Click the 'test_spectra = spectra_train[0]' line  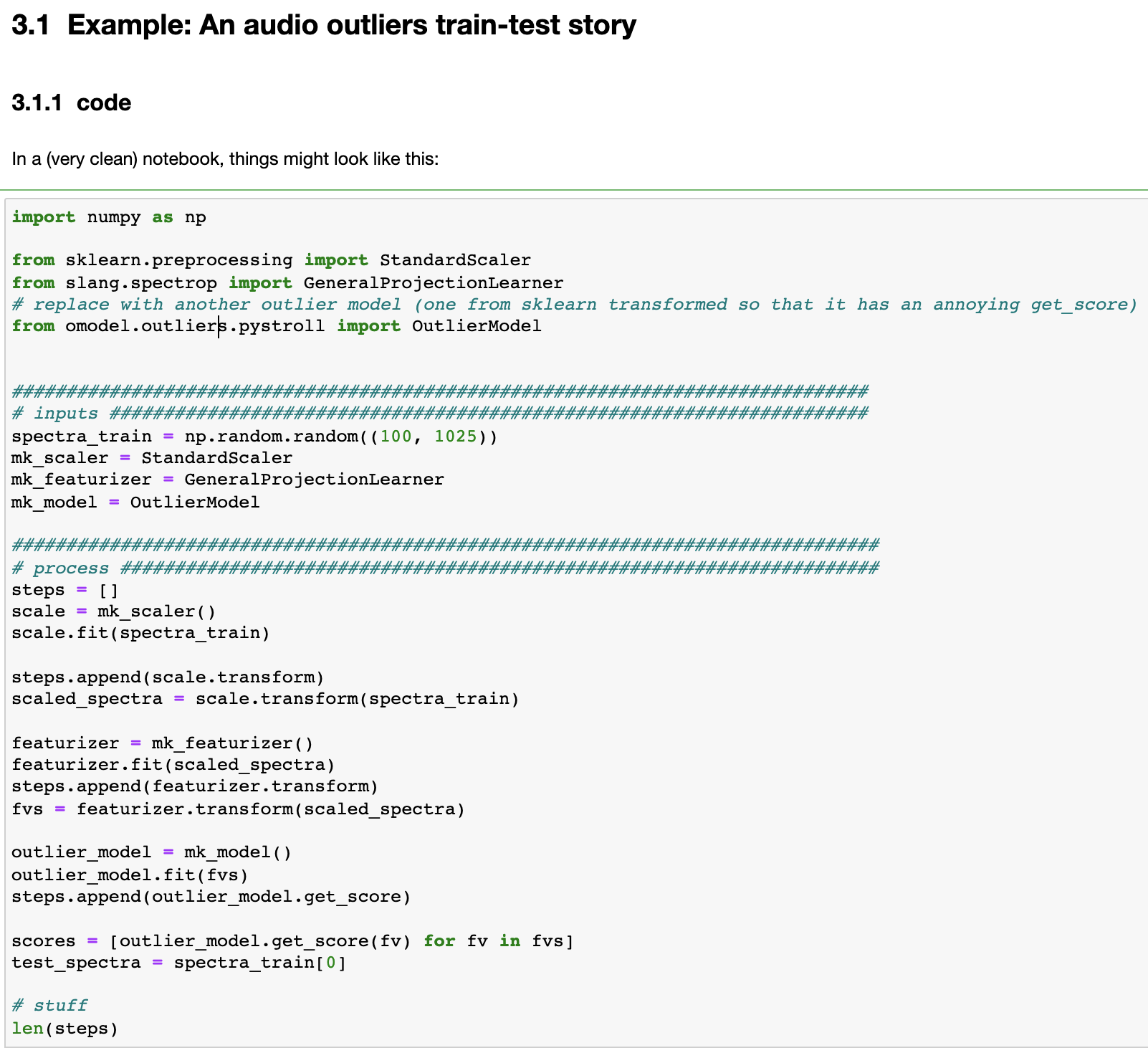[179, 963]
